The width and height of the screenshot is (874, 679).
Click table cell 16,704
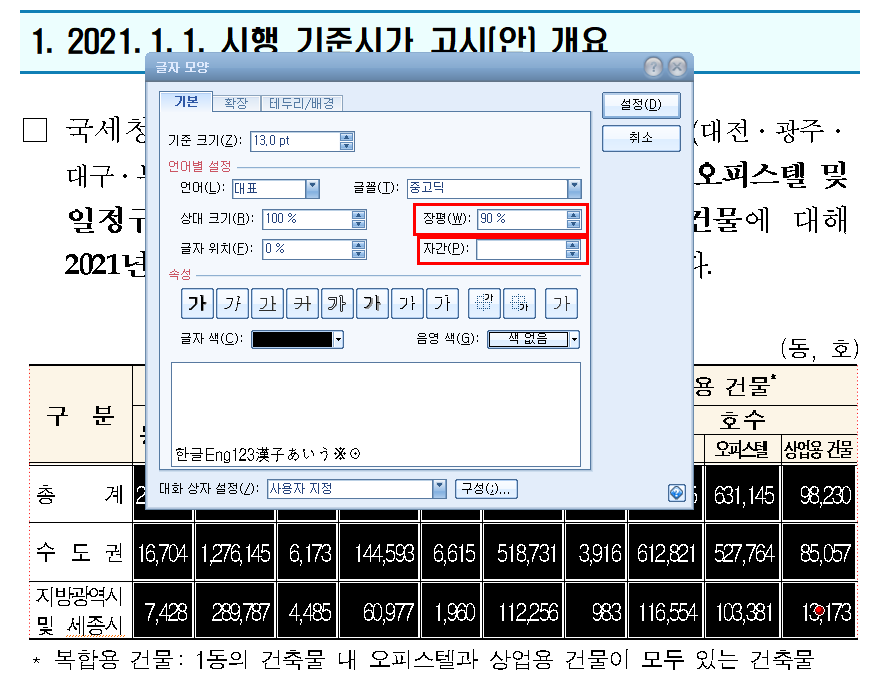coord(163,554)
